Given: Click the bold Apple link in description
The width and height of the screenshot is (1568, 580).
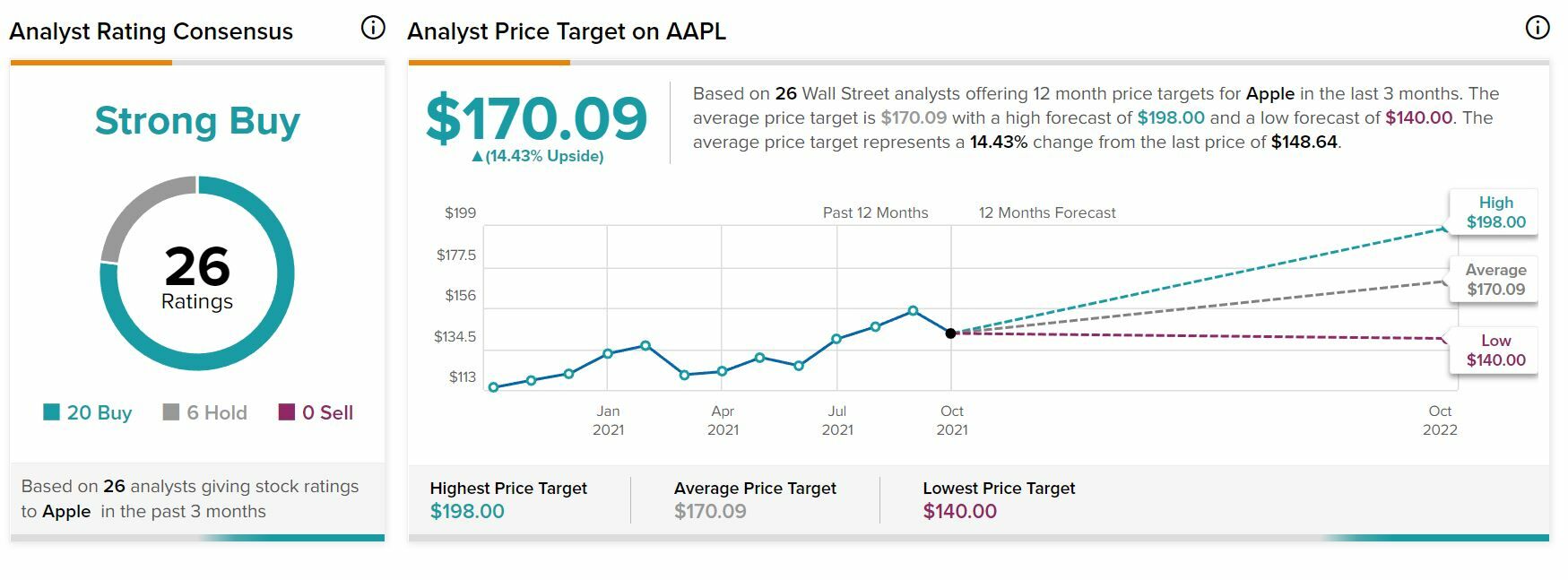Looking at the screenshot, I should coord(1269,93).
